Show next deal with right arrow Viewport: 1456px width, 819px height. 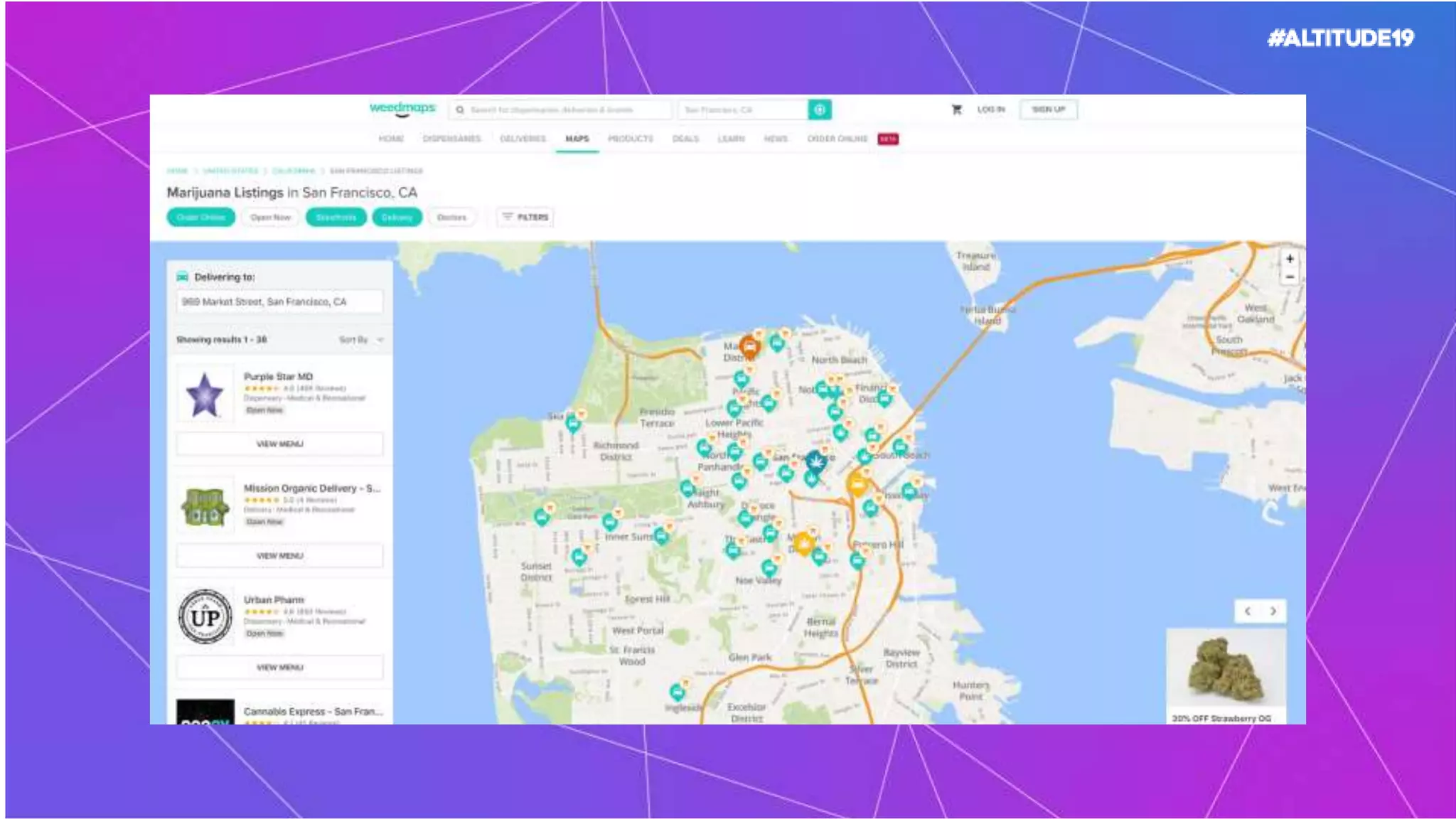tap(1273, 611)
